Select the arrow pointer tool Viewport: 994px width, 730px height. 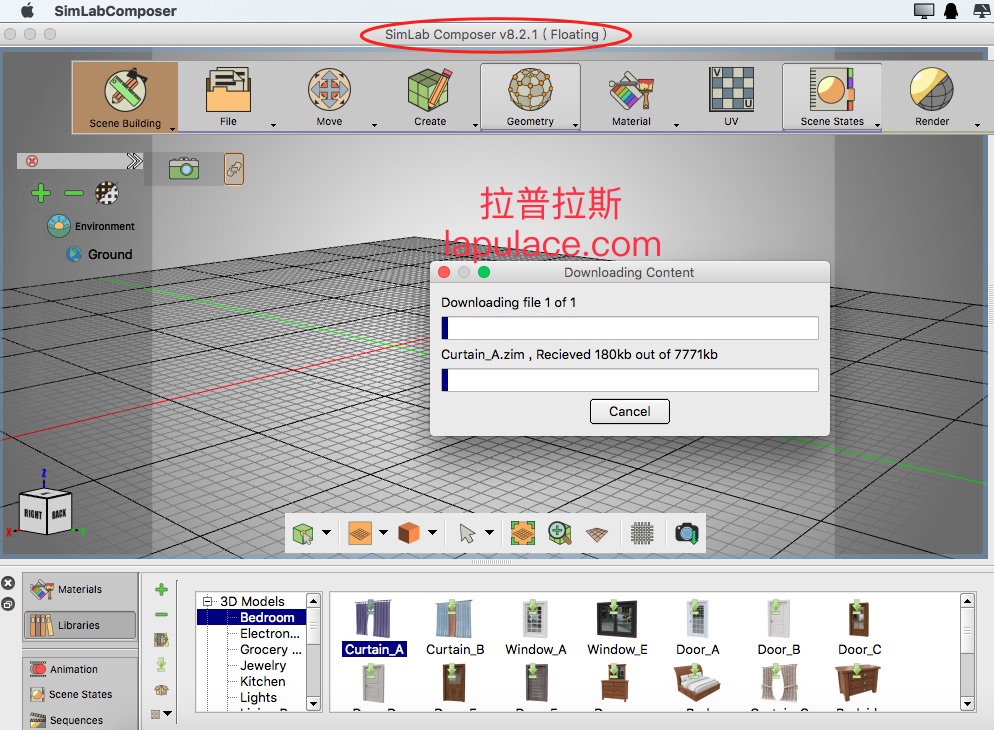(x=467, y=534)
